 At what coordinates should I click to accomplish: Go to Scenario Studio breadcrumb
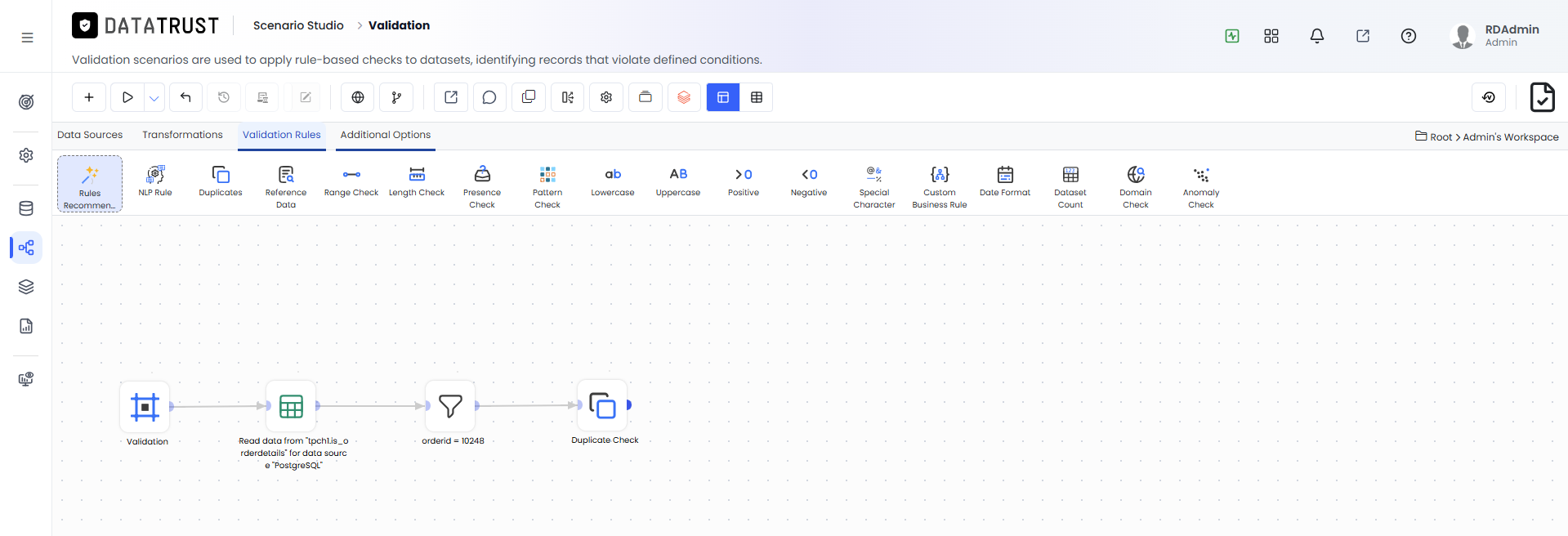coord(298,25)
